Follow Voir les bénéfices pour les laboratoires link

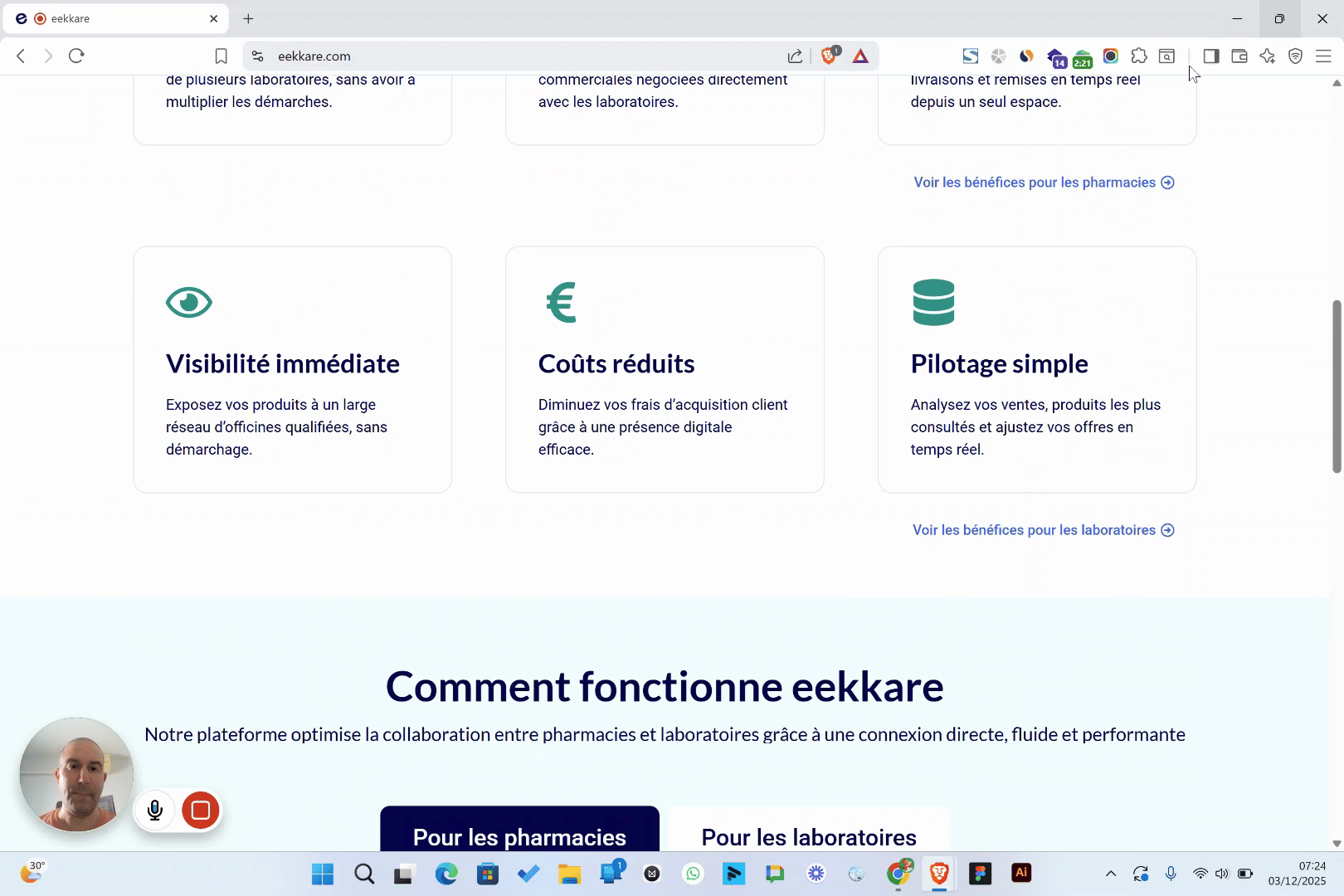coord(1043,530)
